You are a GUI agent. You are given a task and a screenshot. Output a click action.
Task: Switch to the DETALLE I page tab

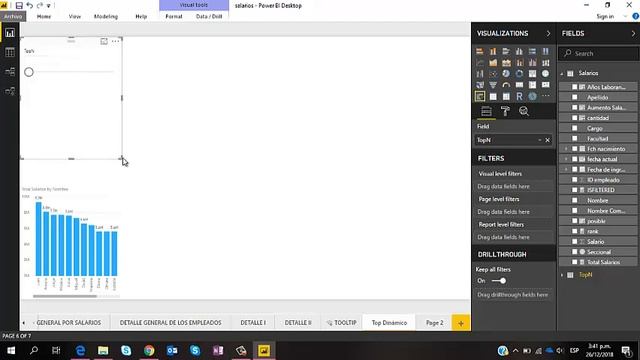click(x=253, y=322)
